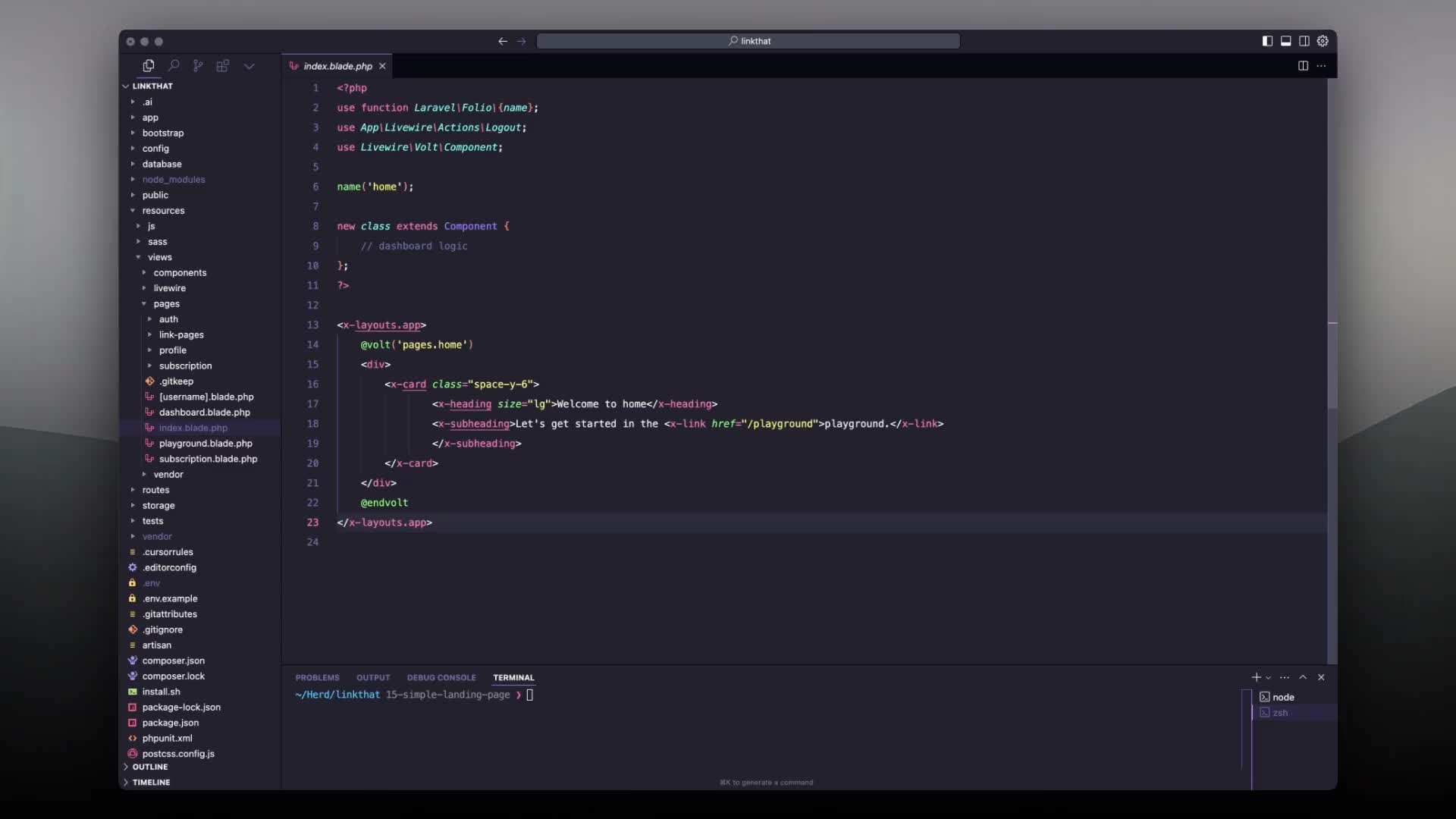The height and width of the screenshot is (819, 1456).
Task: Open the .cursorrules file
Action: pos(168,552)
